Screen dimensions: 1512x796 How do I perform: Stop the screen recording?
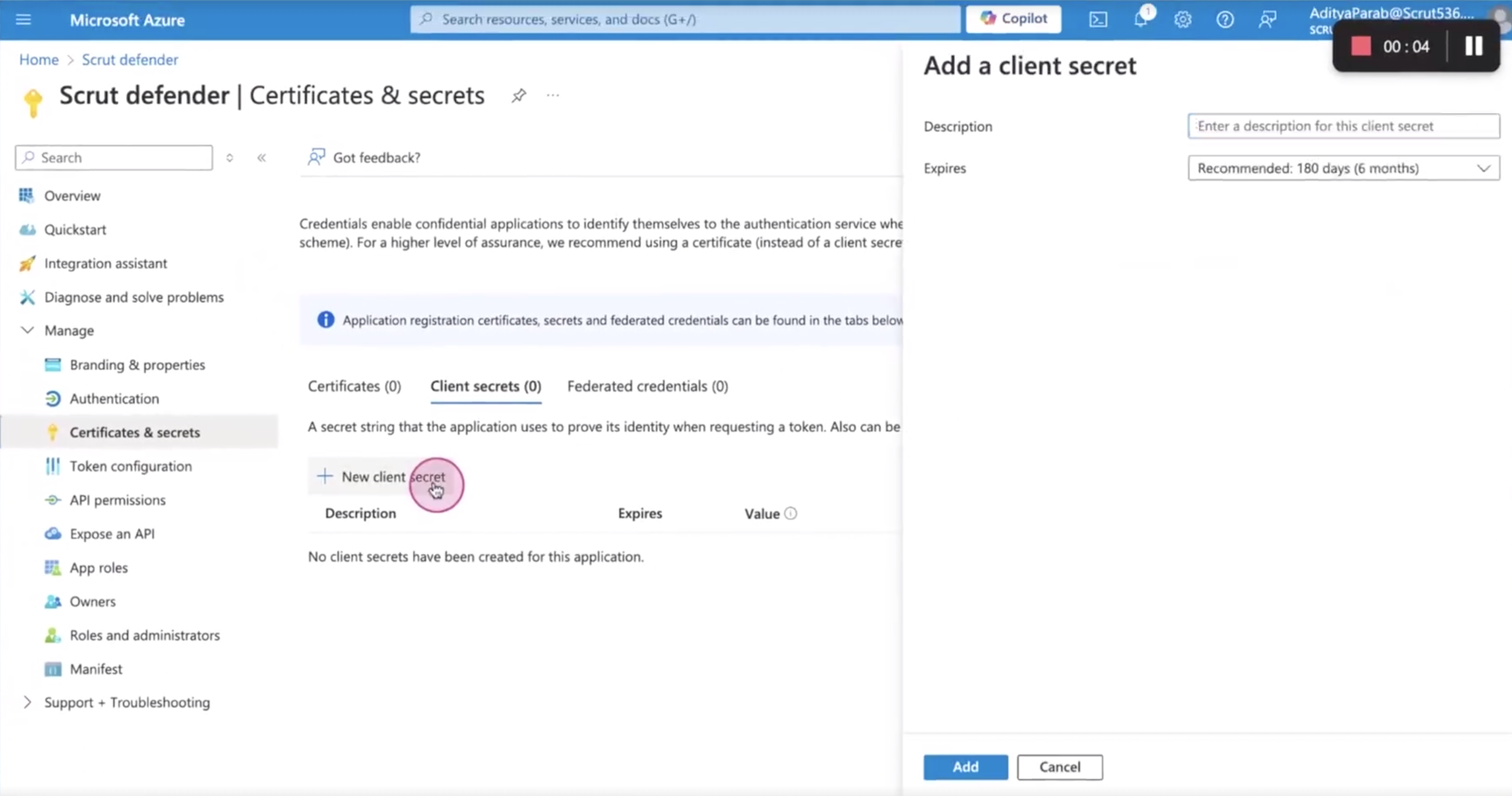(1361, 46)
